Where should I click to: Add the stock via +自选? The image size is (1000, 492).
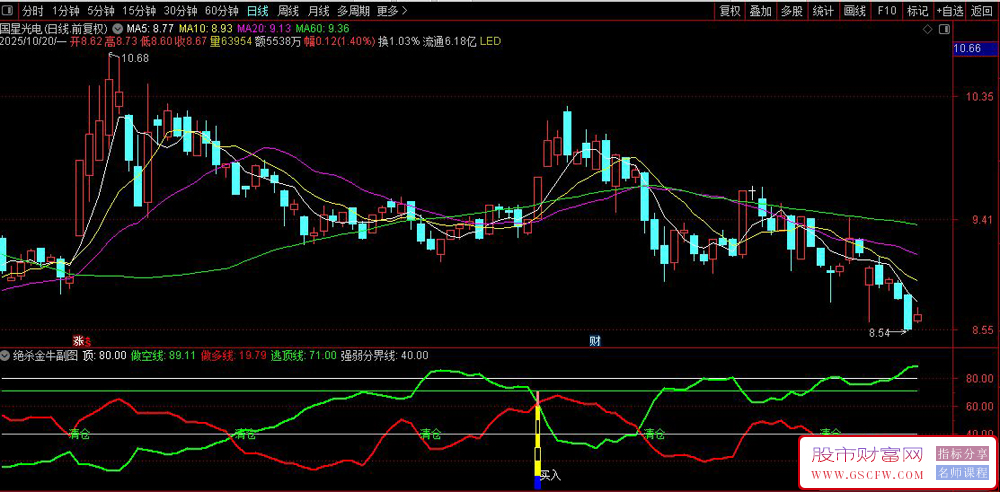coord(950,11)
